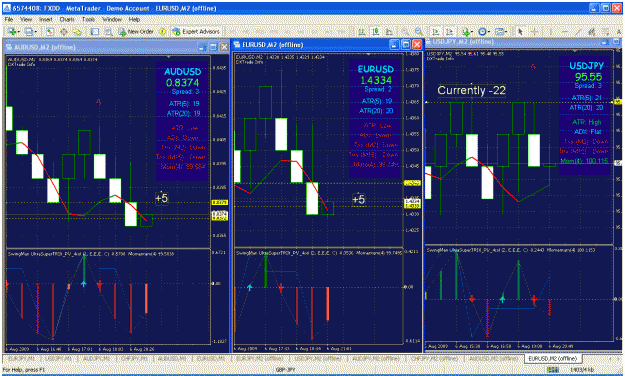Image resolution: width=625 pixels, height=376 pixels.
Task: Click the "Currently -22" label on USDJPY chart
Action: click(x=471, y=91)
